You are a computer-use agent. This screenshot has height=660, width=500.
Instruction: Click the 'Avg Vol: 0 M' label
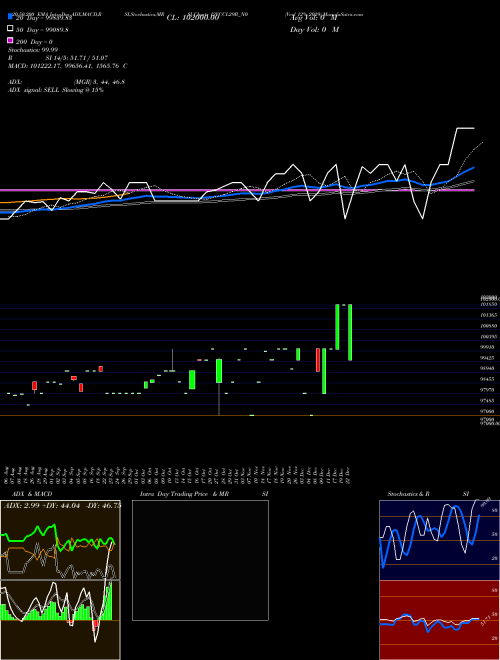click(314, 18)
